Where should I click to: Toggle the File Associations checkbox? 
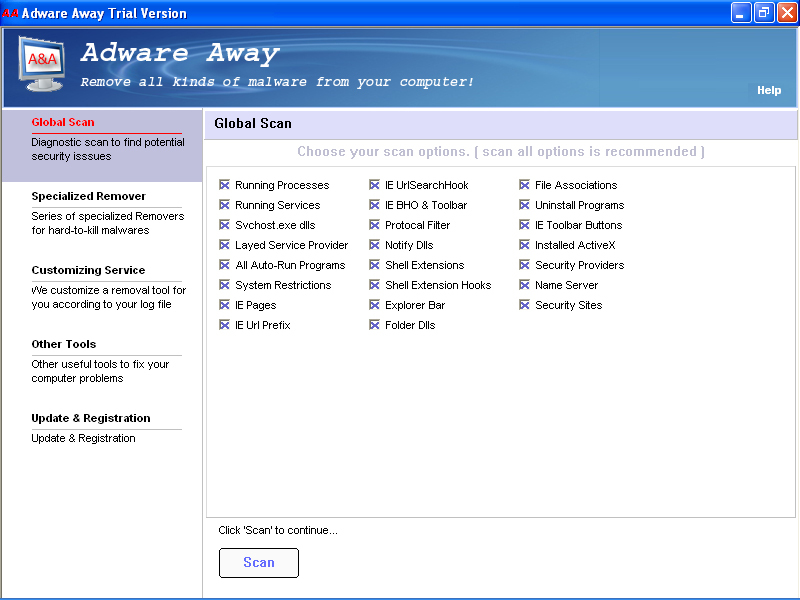click(524, 185)
